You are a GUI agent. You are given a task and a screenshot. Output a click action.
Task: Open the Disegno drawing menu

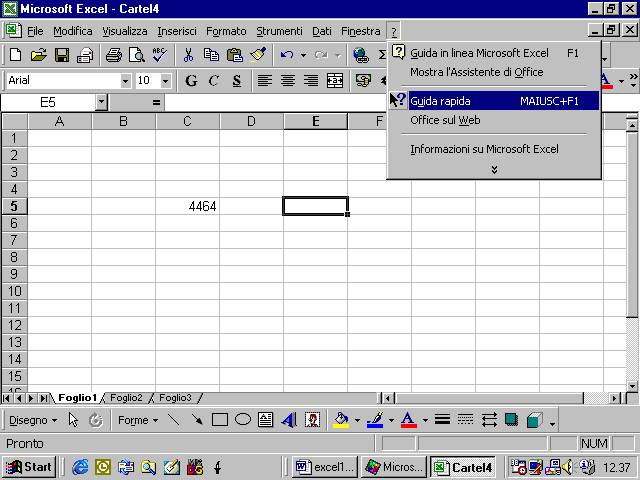coord(33,420)
